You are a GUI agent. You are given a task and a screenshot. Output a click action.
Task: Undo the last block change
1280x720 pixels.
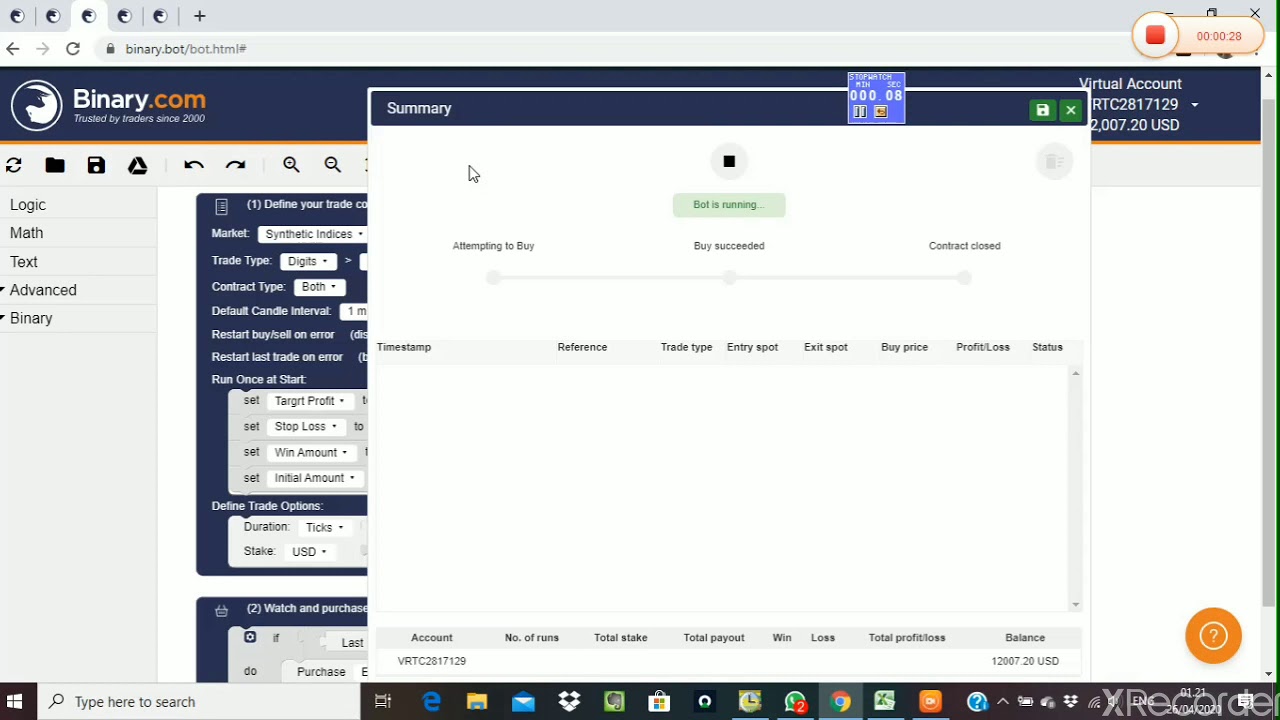[x=194, y=166]
